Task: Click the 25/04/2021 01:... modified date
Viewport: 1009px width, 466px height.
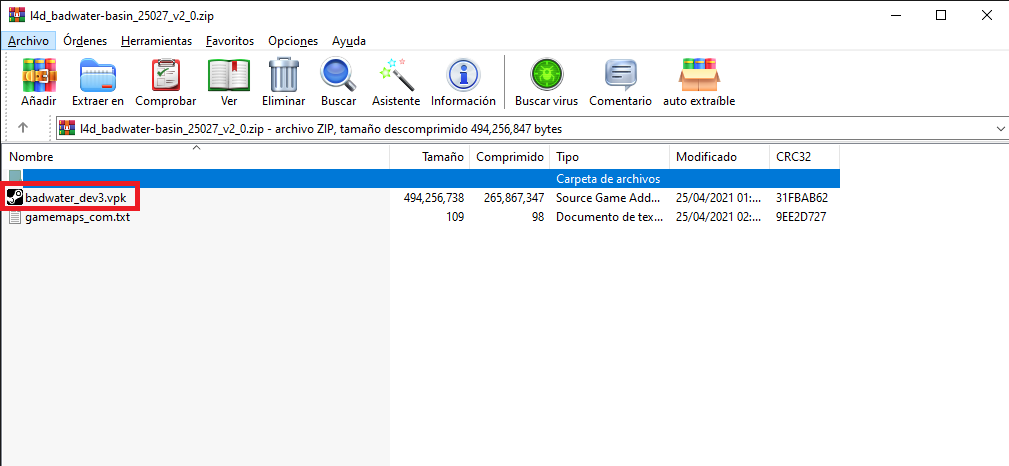Action: coord(719,198)
